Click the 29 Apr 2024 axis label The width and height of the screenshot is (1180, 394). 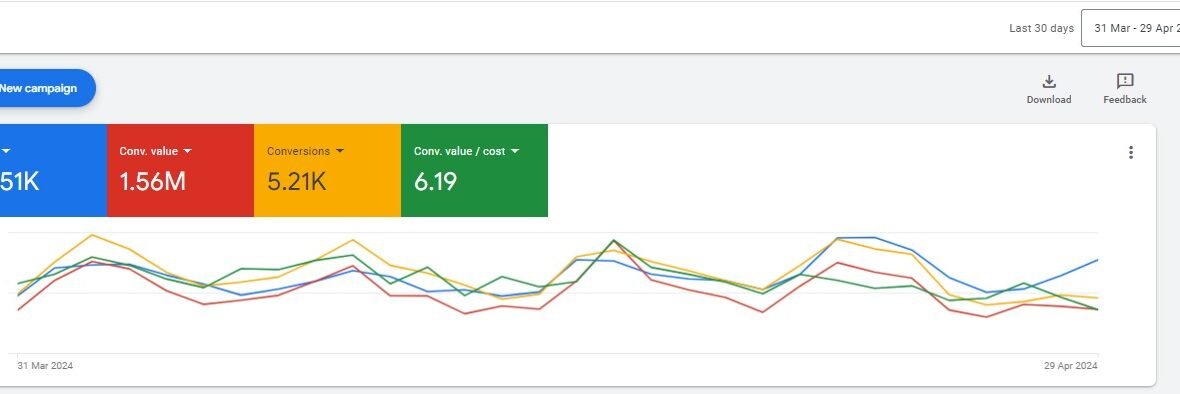pyautogui.click(x=1070, y=366)
